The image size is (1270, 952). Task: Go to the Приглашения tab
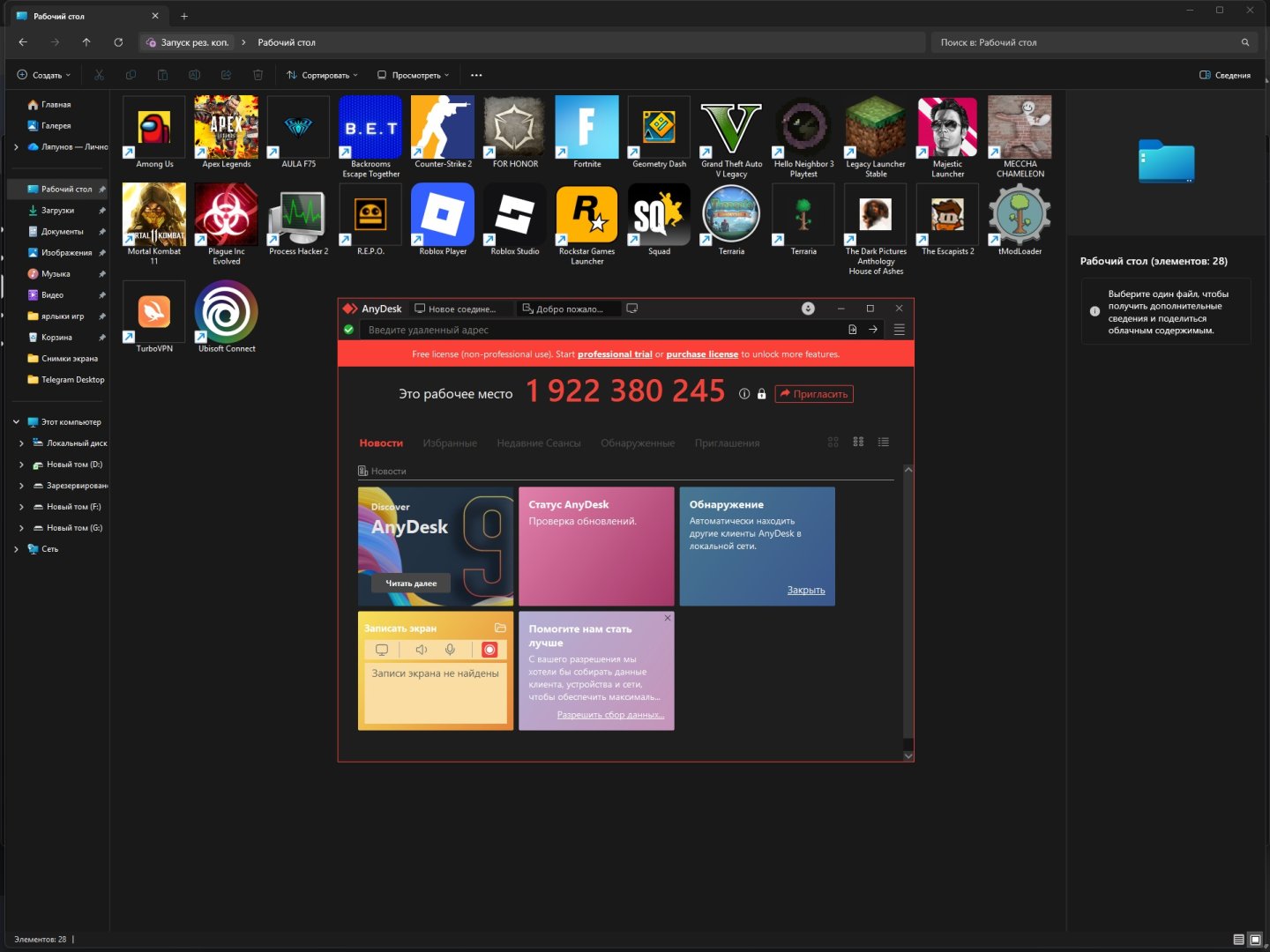[727, 443]
